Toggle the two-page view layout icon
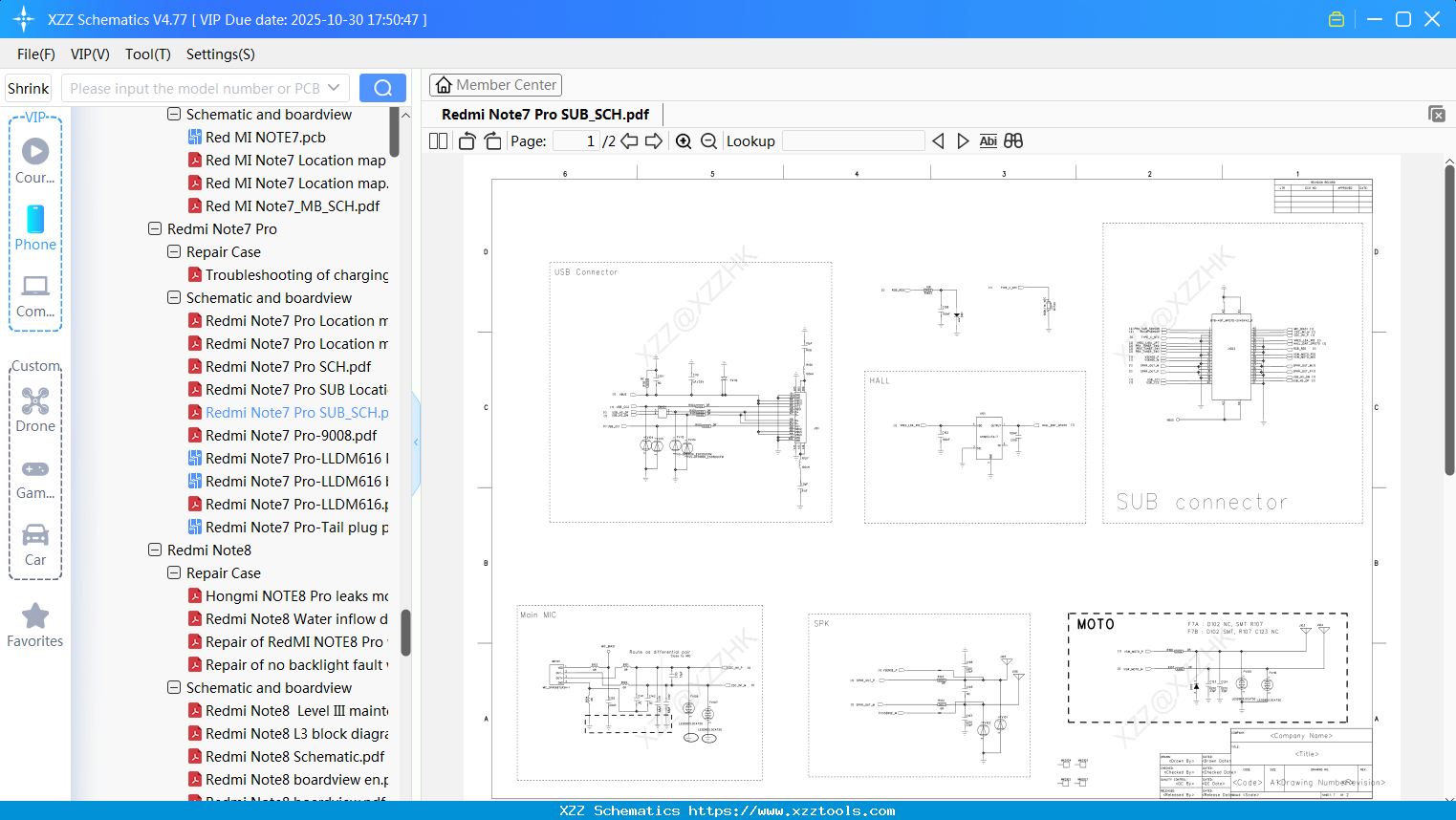The width and height of the screenshot is (1456, 820). point(438,141)
